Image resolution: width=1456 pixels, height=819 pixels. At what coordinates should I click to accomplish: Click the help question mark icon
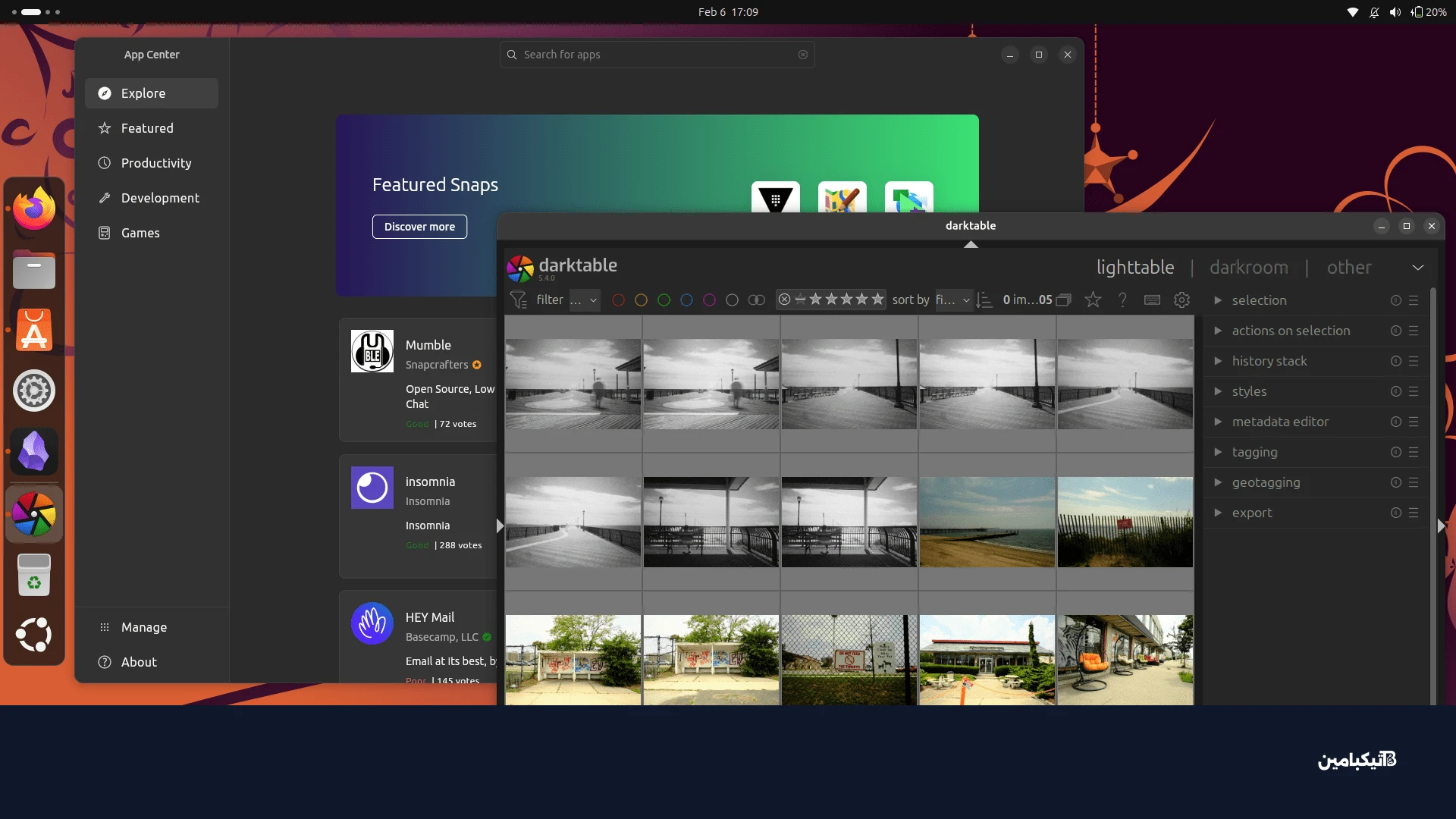1123,300
